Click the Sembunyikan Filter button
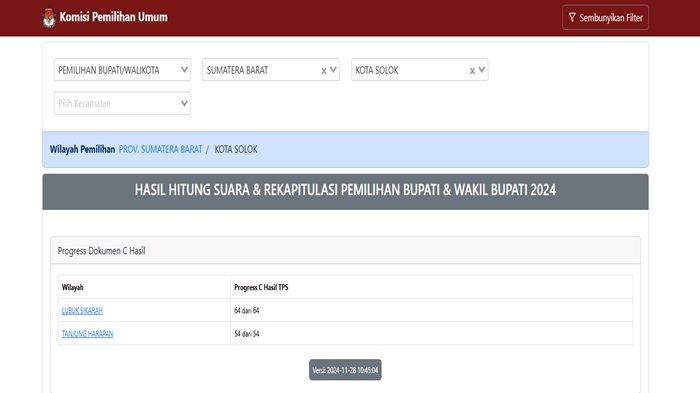This screenshot has width=700, height=393. 605,17
